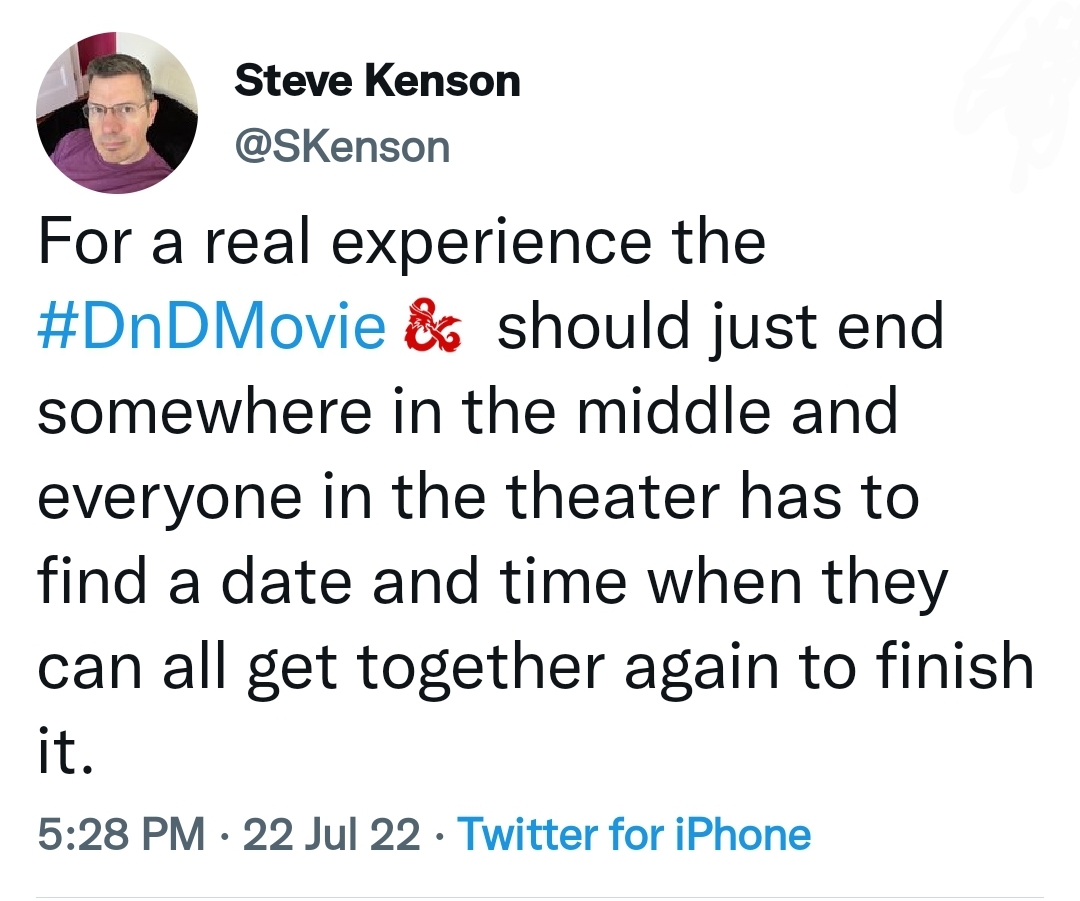This screenshot has width=1080, height=901.
Task: Click the tweet's opening word "For"
Action: [84, 243]
